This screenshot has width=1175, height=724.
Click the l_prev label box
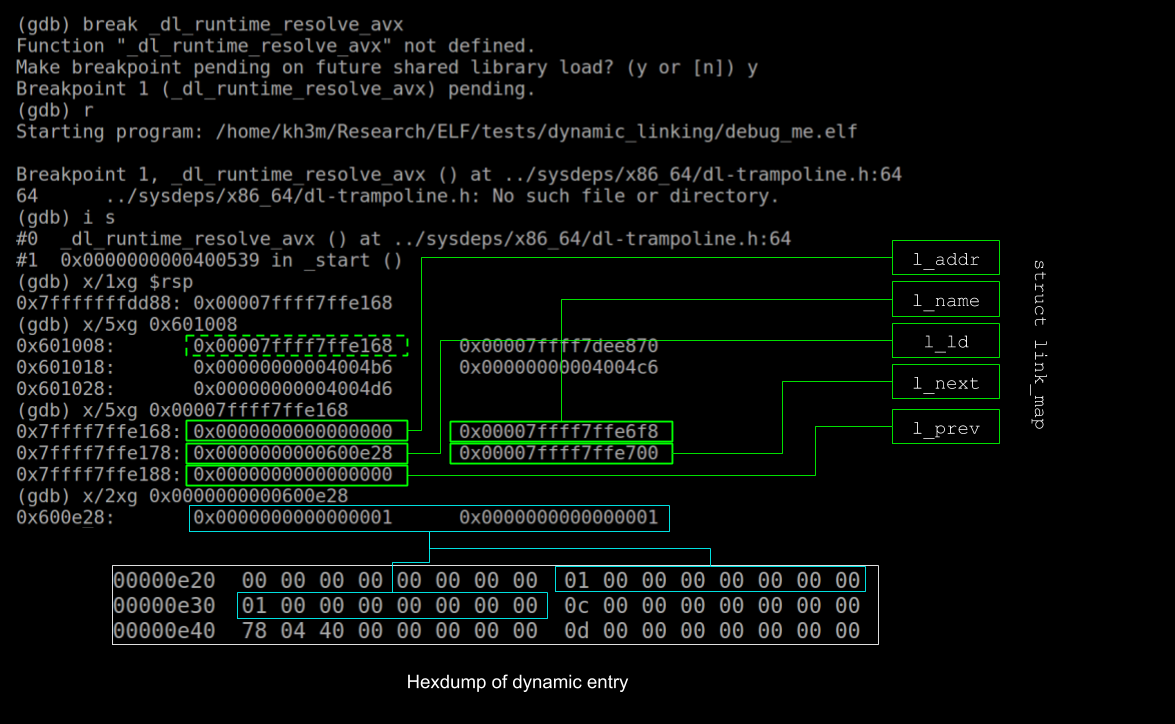[x=945, y=426]
